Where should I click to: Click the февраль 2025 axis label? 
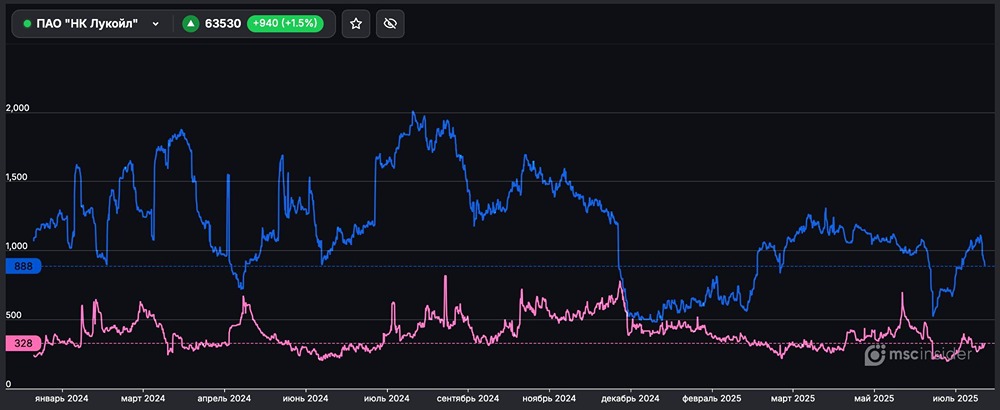pyautogui.click(x=713, y=398)
